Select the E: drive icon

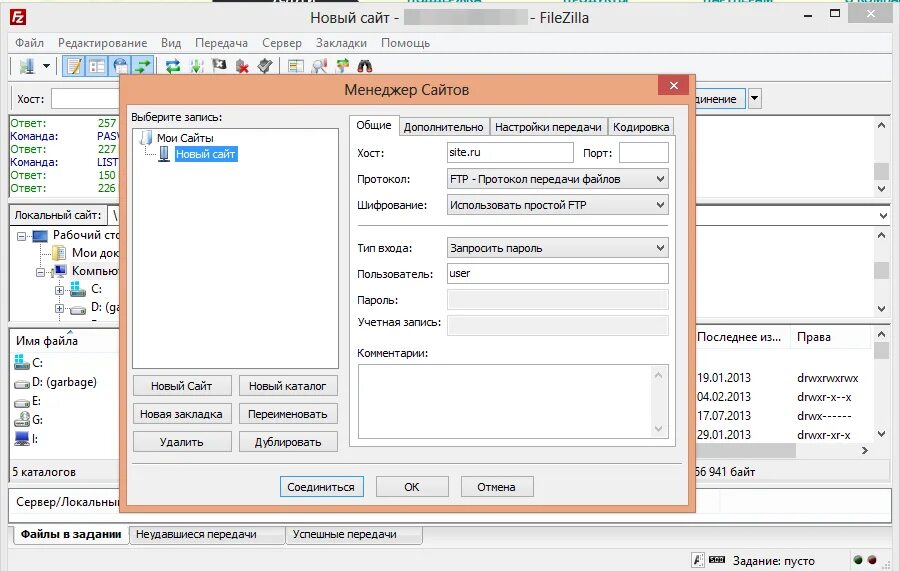click(x=22, y=402)
